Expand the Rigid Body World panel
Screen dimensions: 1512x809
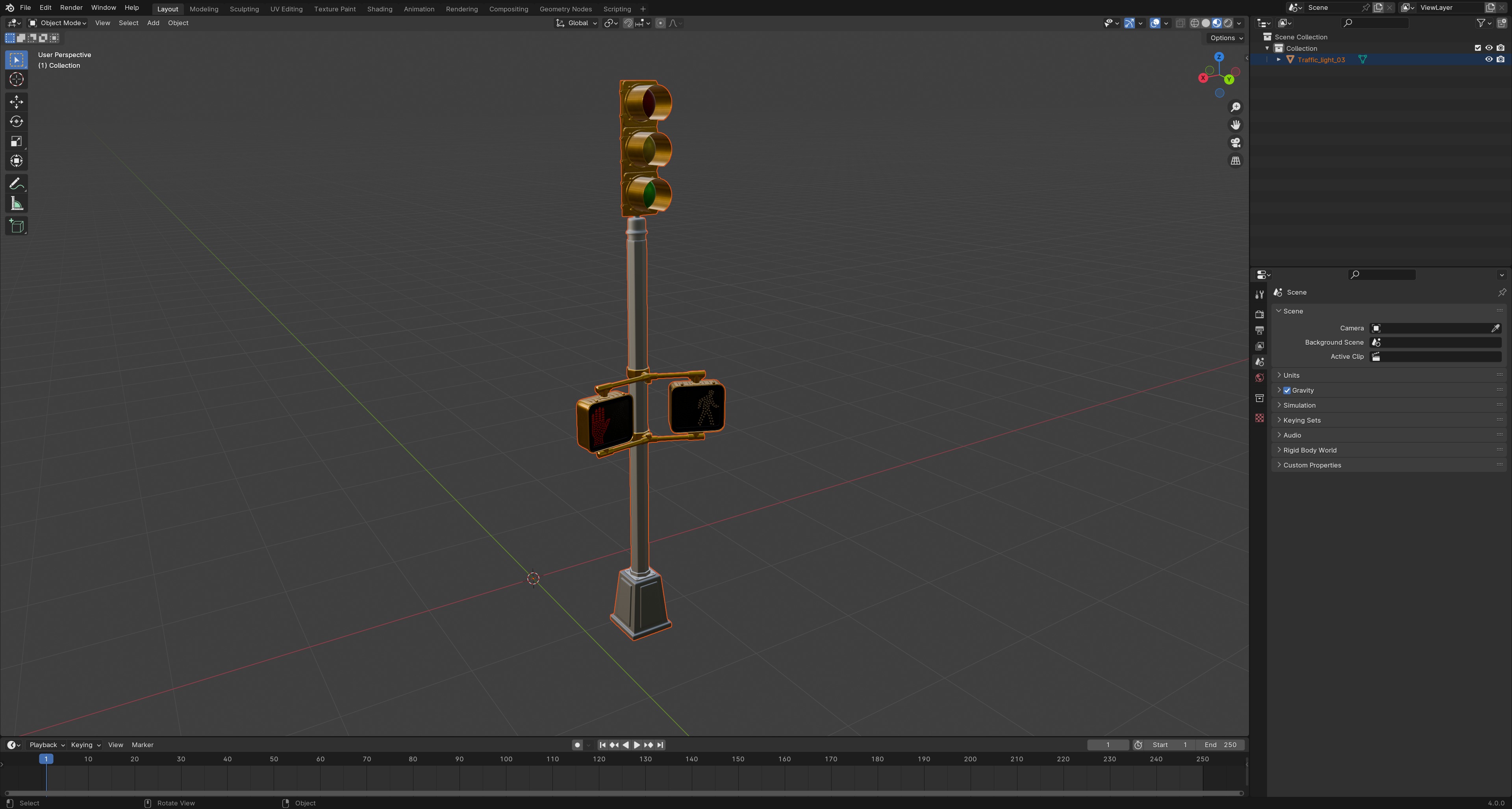tap(1310, 450)
